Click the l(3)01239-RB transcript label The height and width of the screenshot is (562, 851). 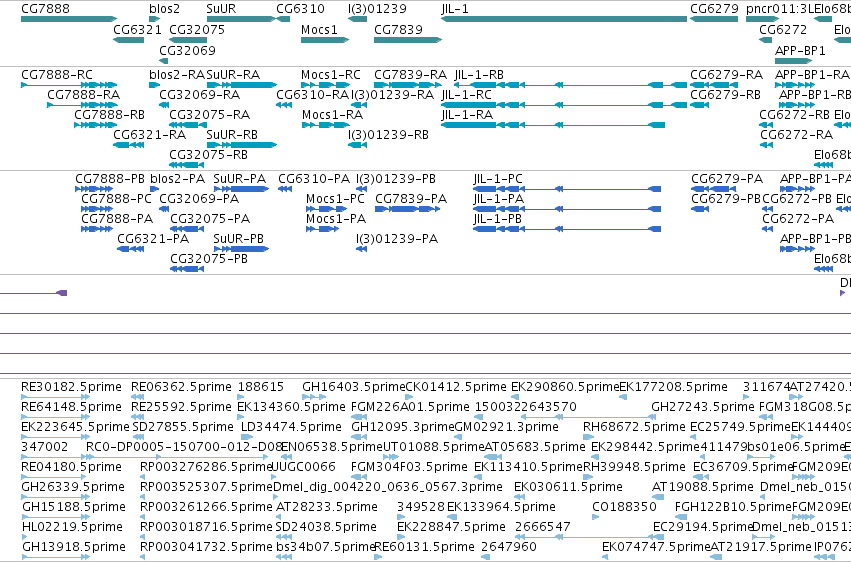click(x=388, y=135)
